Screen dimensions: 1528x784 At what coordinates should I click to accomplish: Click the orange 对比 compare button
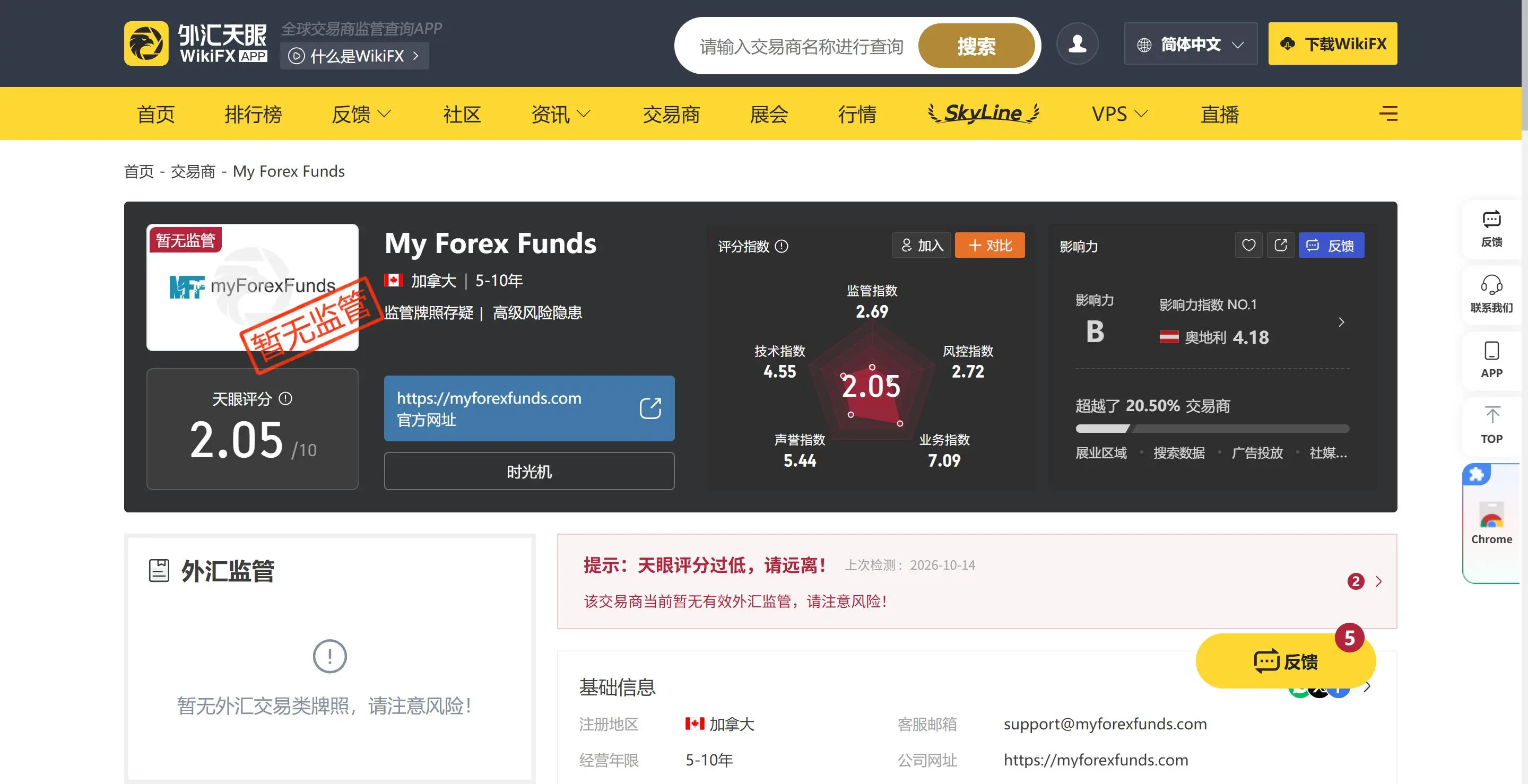tap(989, 246)
